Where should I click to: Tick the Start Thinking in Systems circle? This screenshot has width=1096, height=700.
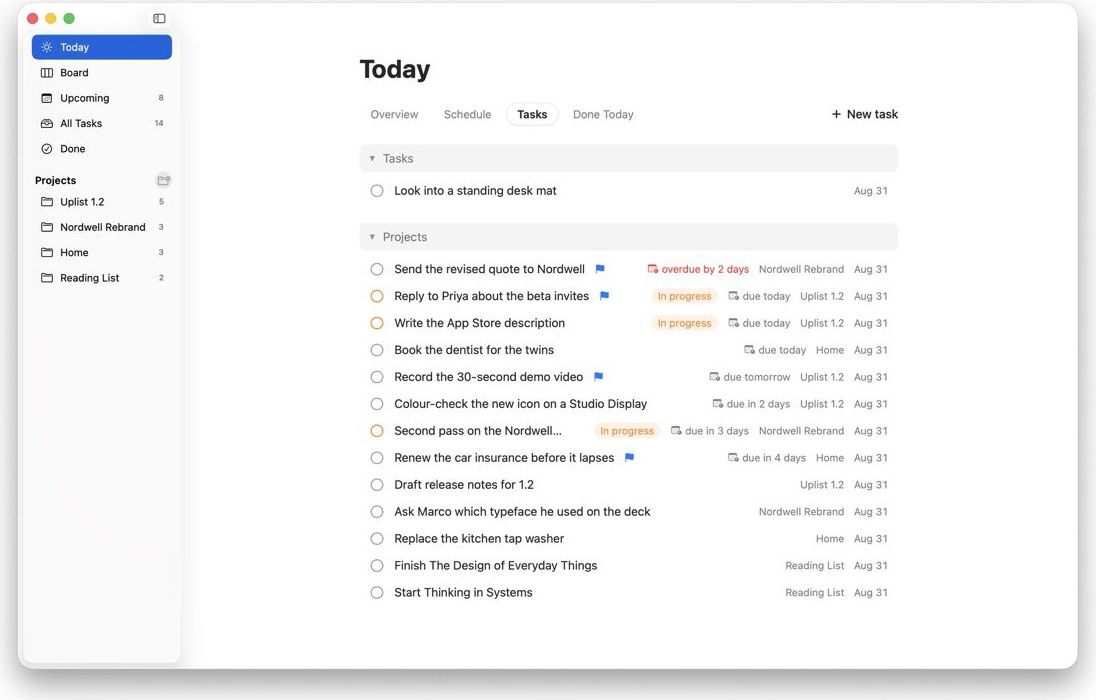pos(377,592)
